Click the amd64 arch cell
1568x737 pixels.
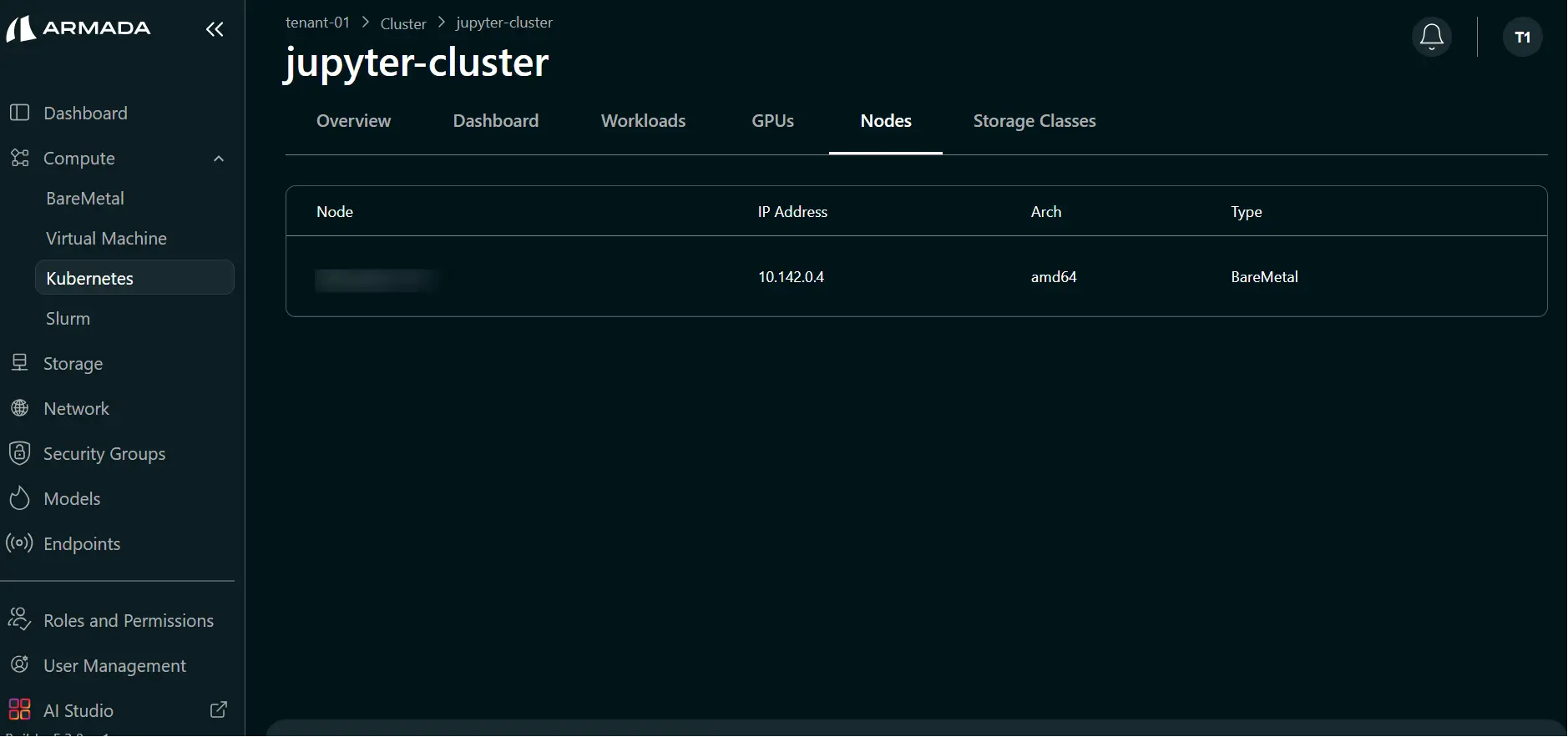(1054, 277)
